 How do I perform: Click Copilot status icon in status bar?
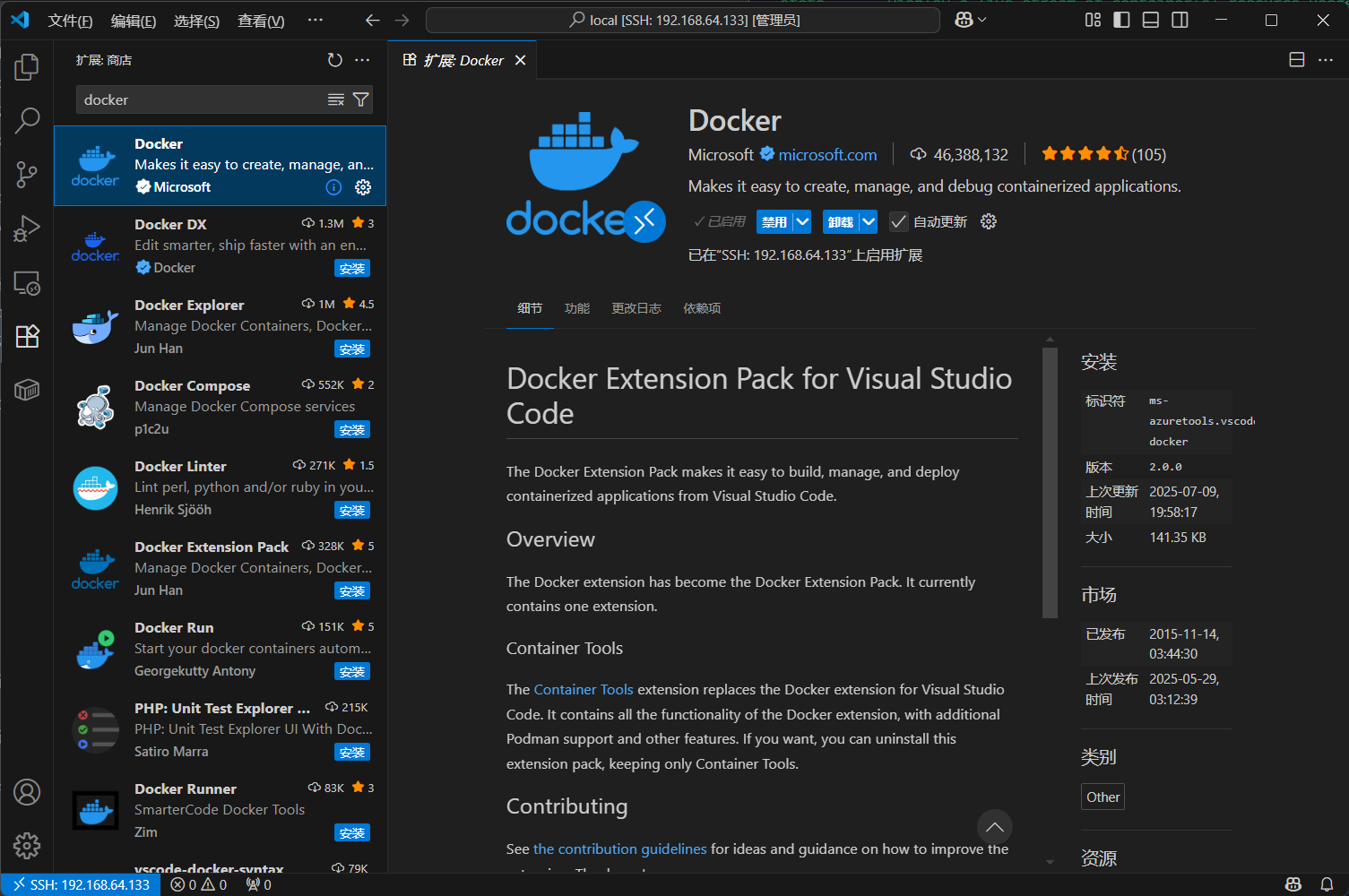(x=1293, y=884)
